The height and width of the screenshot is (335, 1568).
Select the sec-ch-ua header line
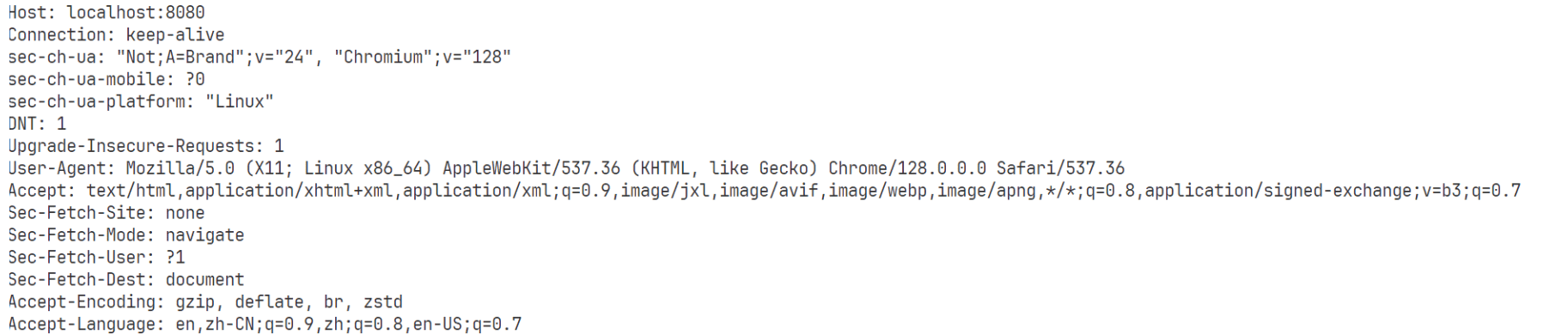(x=259, y=58)
